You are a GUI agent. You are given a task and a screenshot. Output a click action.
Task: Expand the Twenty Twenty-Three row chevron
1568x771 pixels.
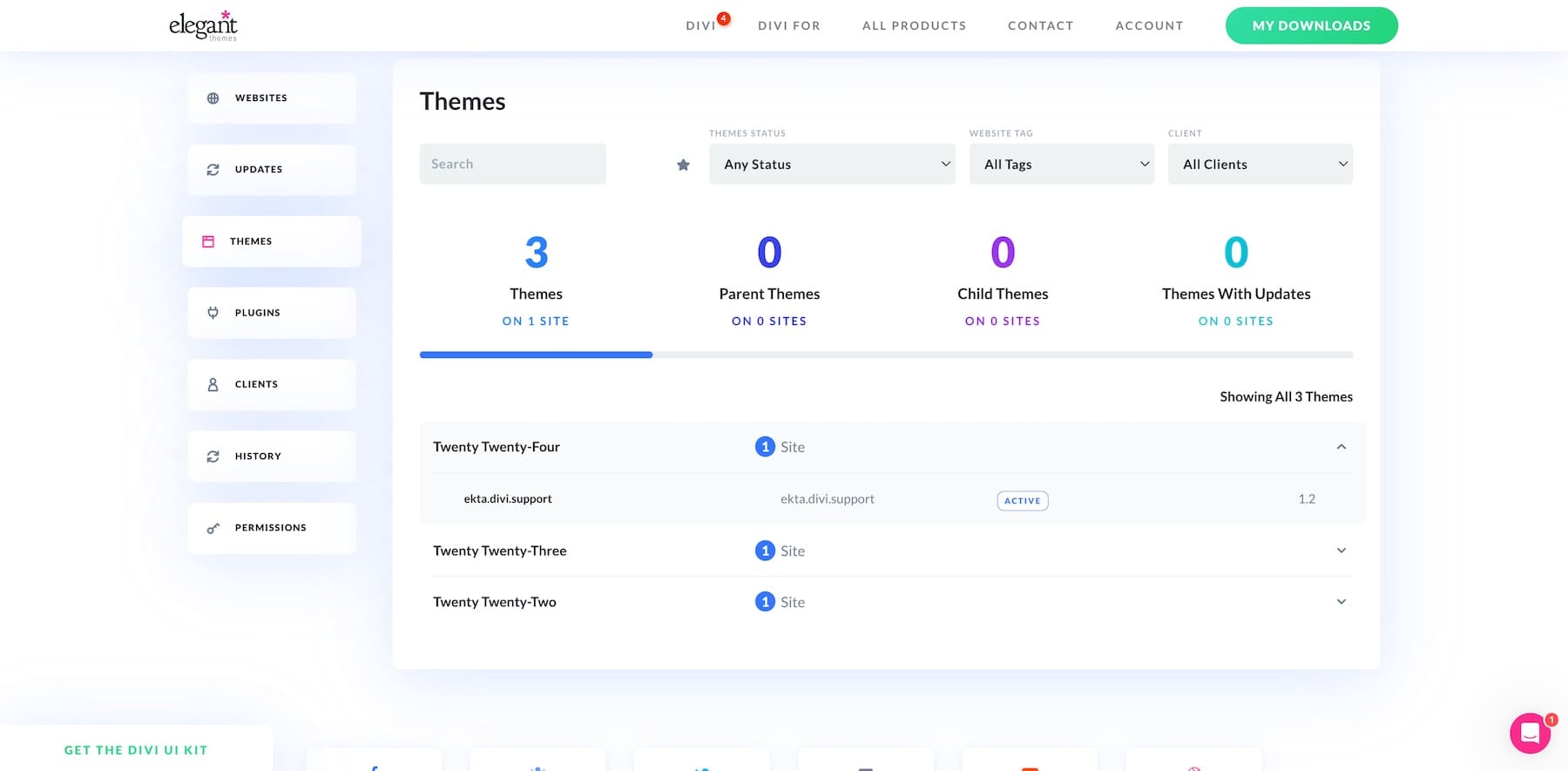pos(1342,551)
